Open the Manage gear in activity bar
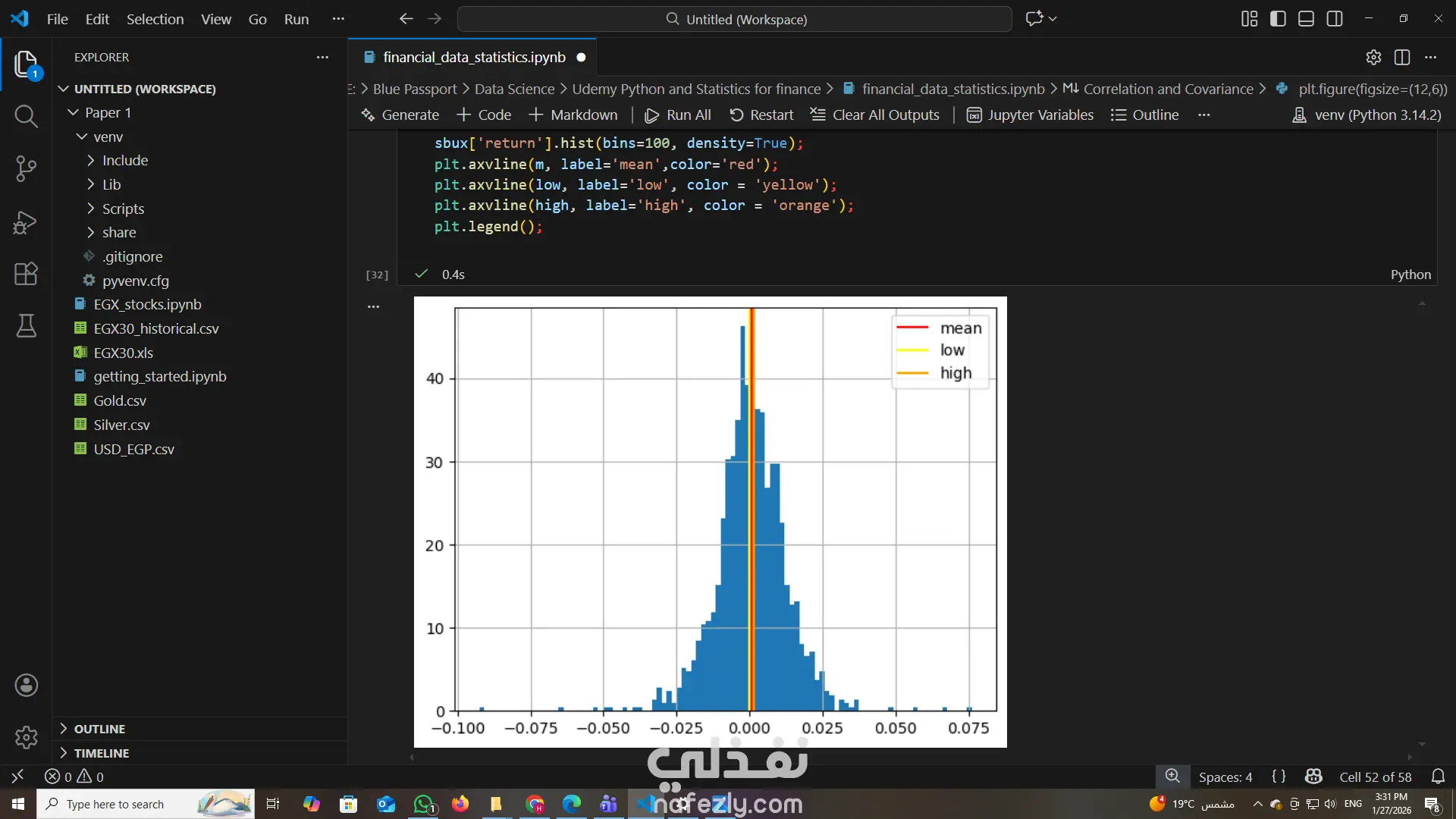This screenshot has height=819, width=1456. 26,737
